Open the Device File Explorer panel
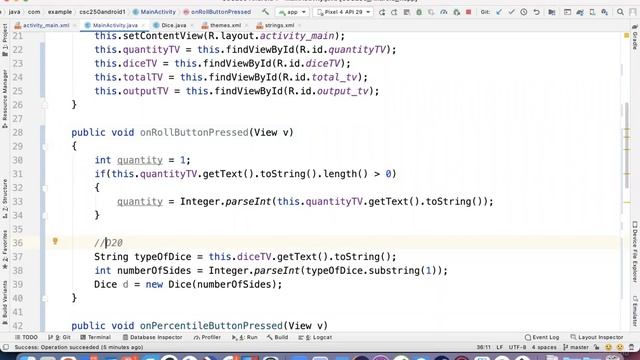This screenshot has height=360, width=640. click(x=635, y=252)
